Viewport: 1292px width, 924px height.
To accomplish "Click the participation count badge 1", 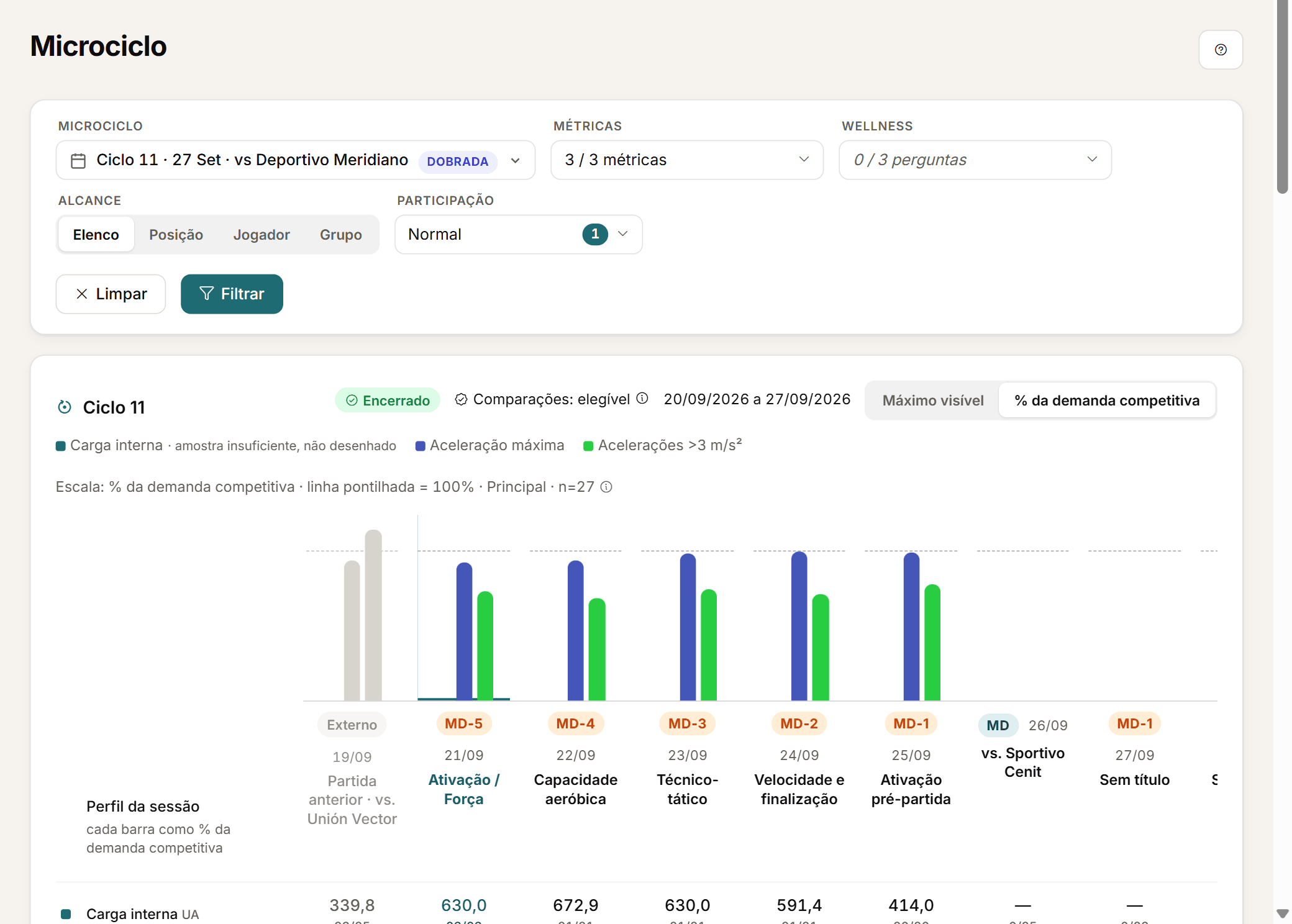I will coord(594,234).
